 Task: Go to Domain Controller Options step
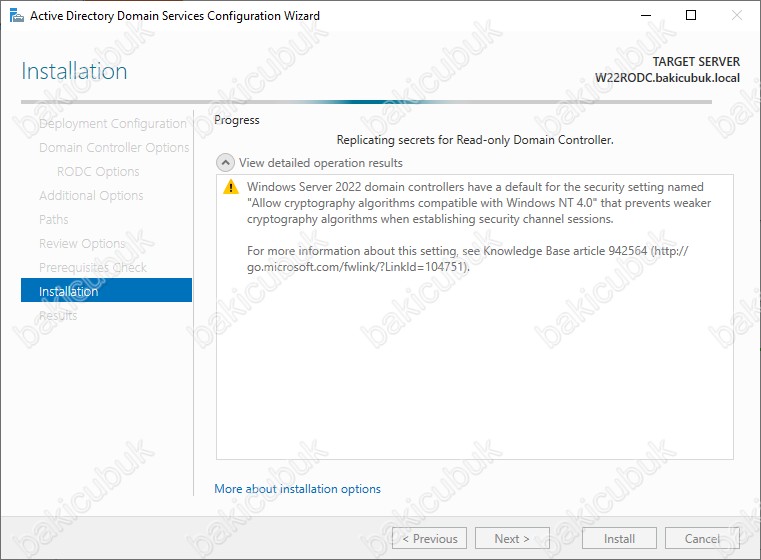click(113, 148)
